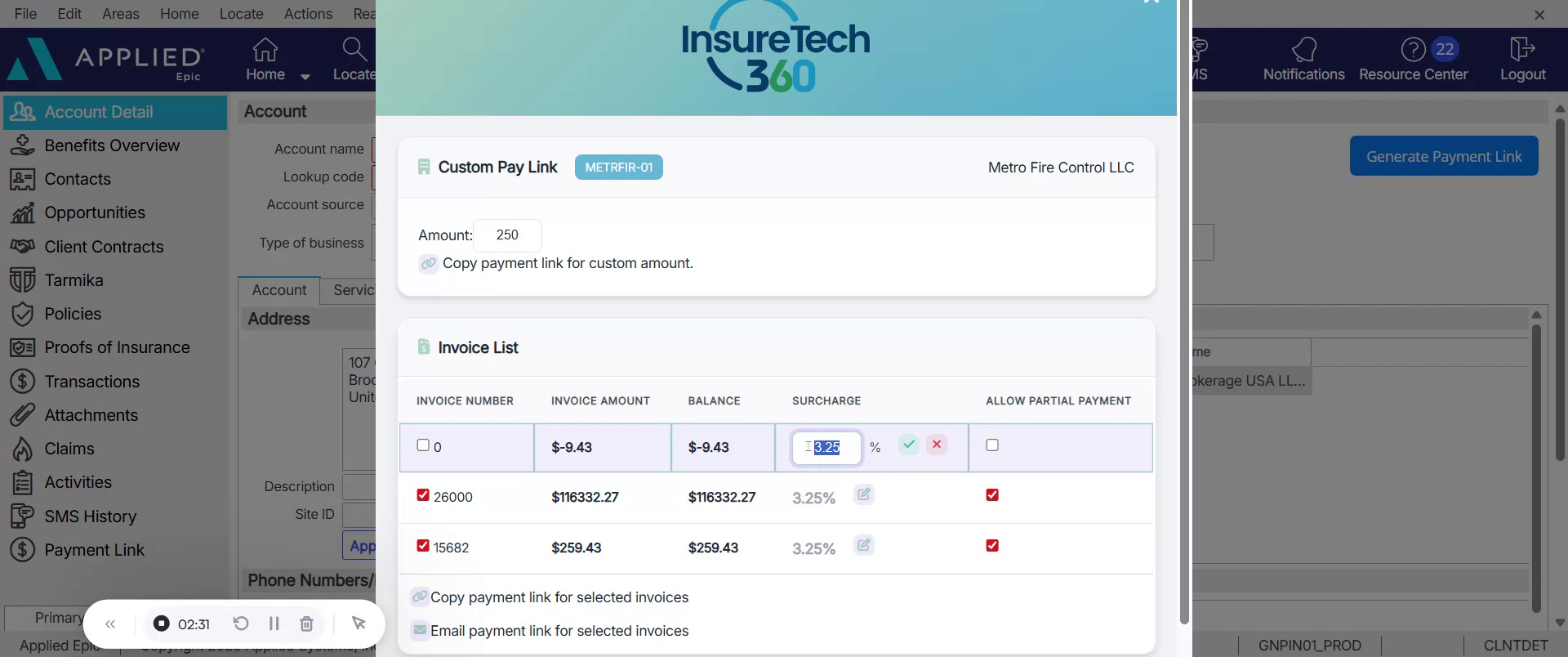Open the Resource Center help icon

(x=1413, y=51)
